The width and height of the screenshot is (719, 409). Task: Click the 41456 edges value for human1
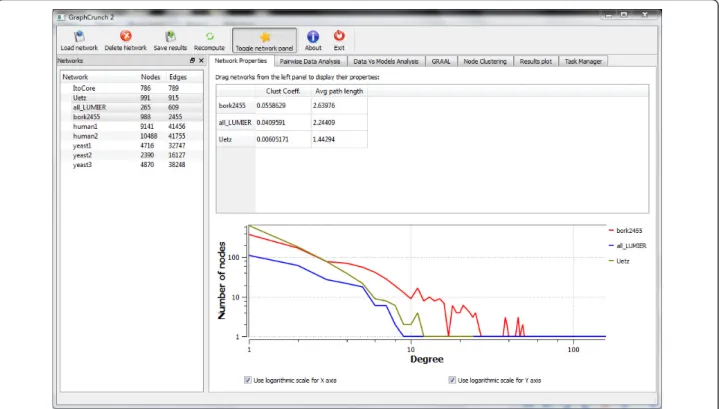[x=177, y=127]
